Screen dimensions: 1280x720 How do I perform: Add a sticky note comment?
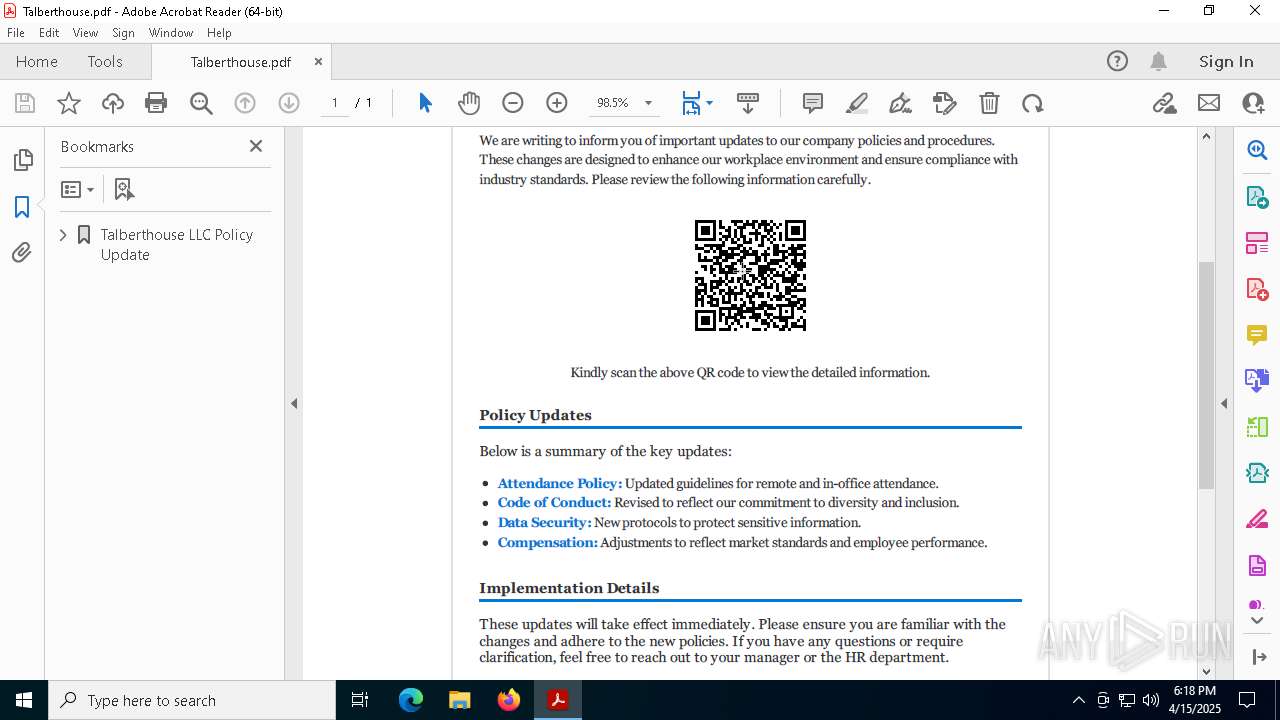813,103
